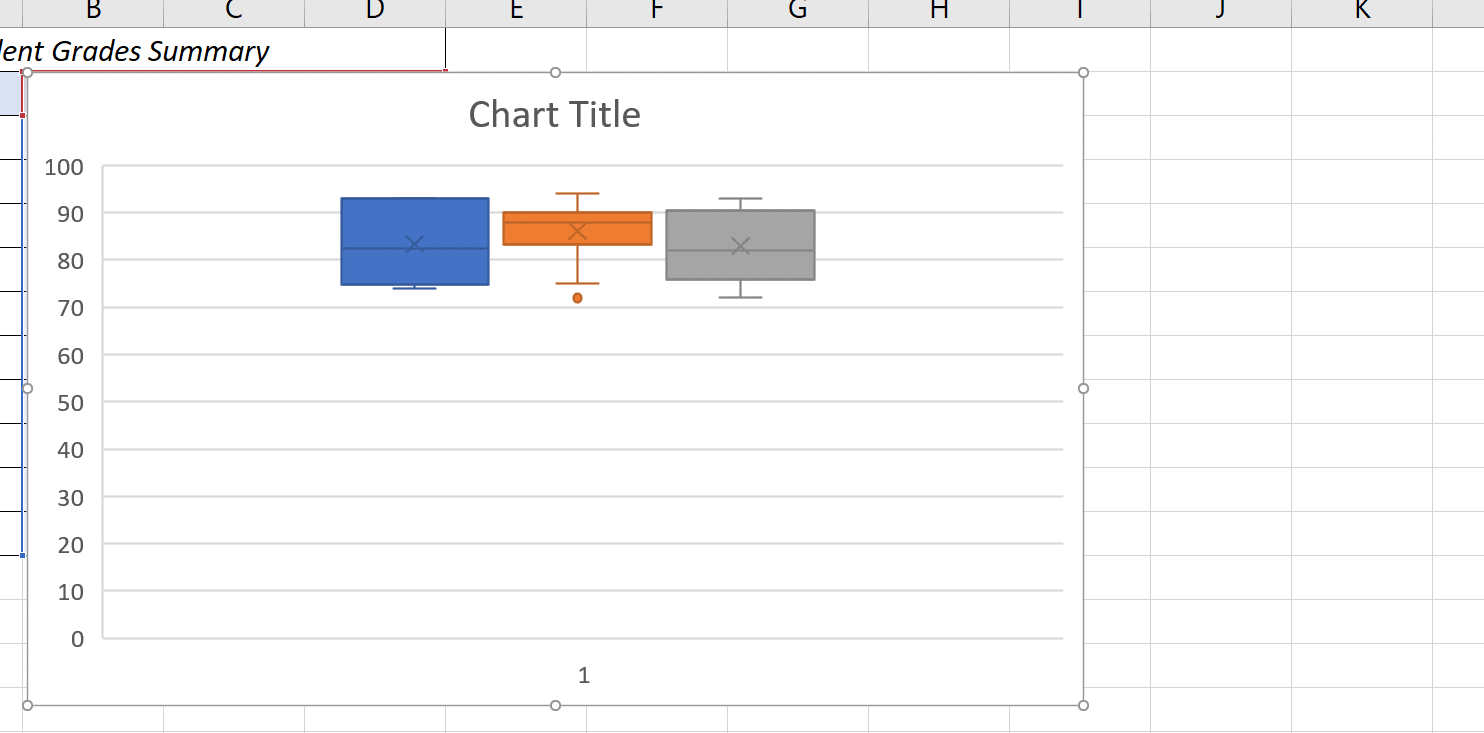Click the category axis label 1
This screenshot has width=1484, height=733.
click(x=583, y=676)
